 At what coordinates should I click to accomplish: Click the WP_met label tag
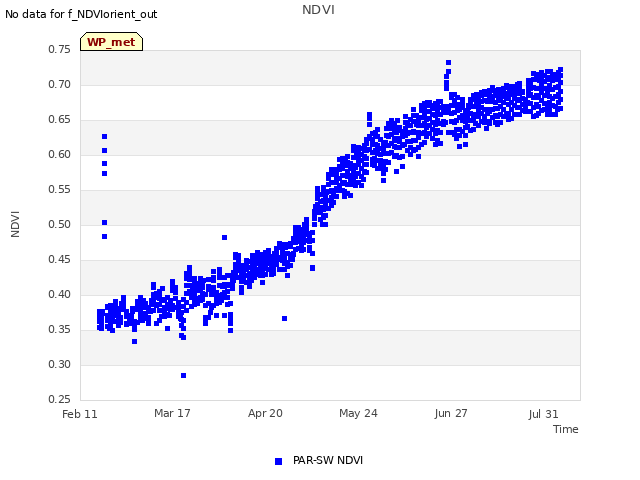[x=111, y=42]
